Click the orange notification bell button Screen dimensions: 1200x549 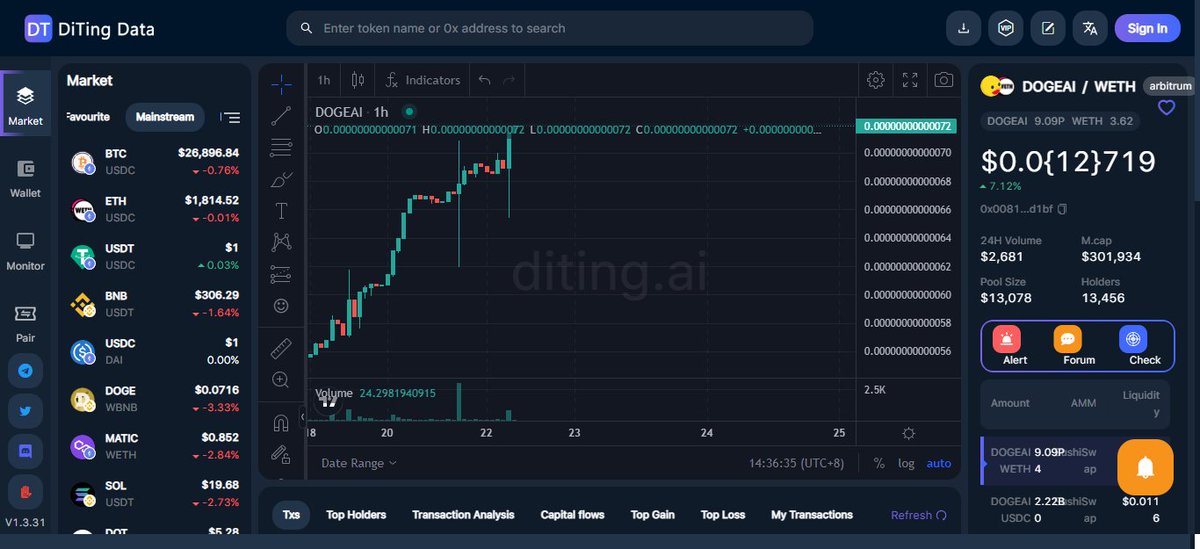[x=1145, y=467]
